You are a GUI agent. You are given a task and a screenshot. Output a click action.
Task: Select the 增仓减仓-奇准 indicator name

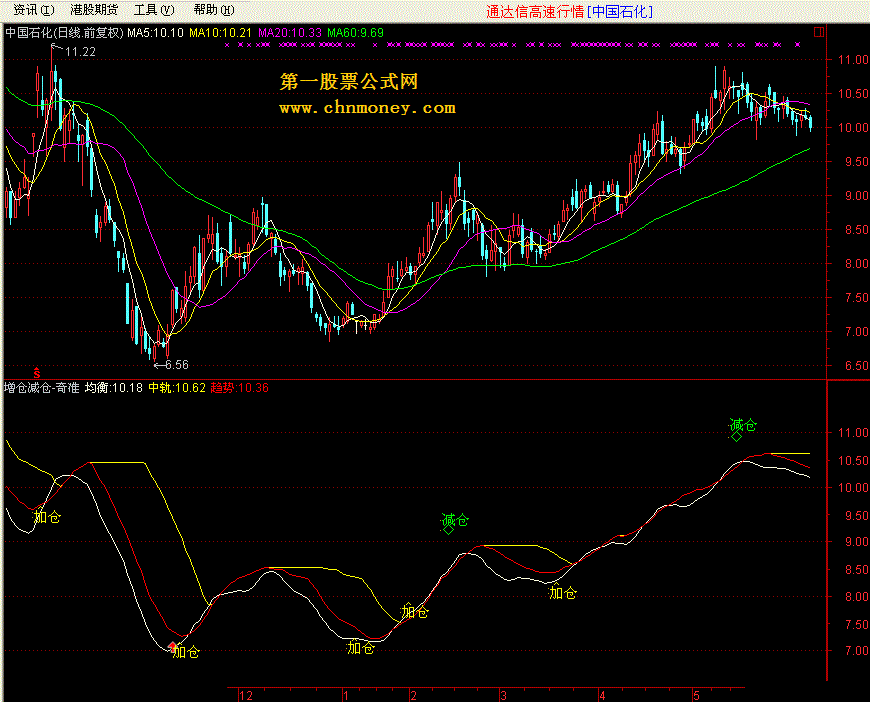[x=42, y=388]
